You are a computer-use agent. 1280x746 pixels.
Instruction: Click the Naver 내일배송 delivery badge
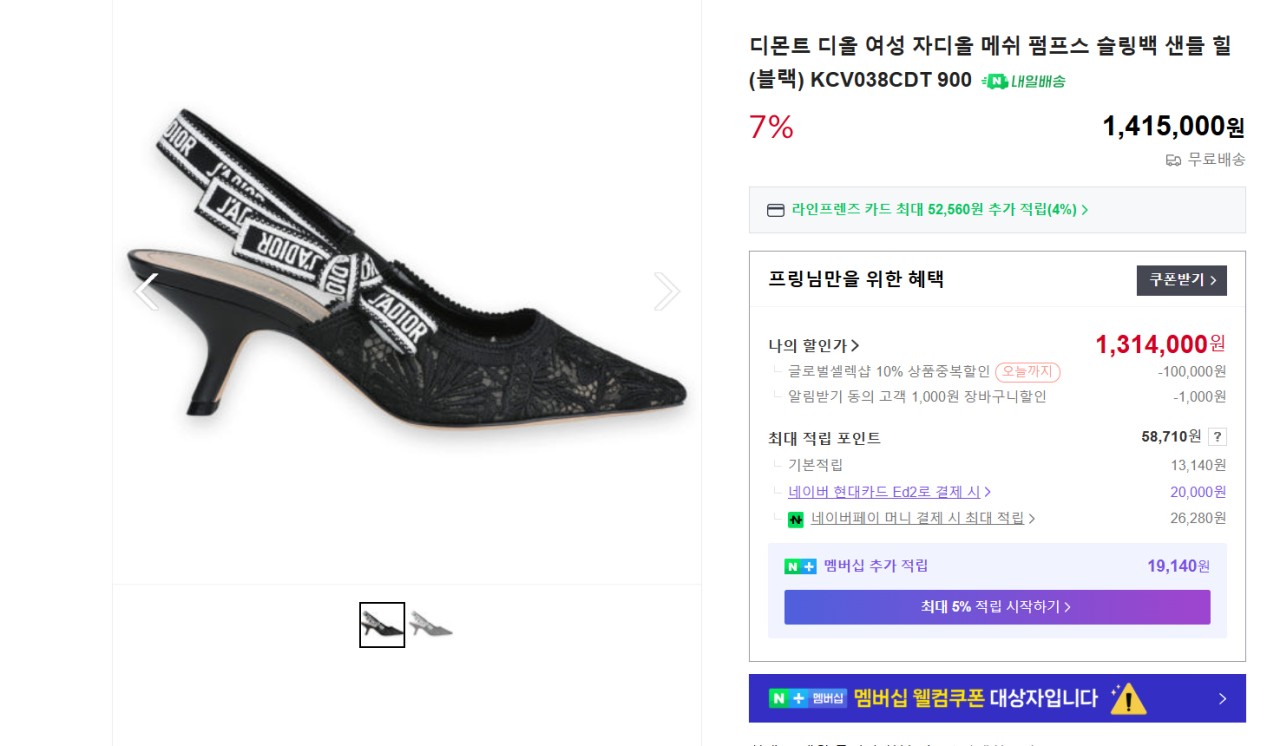tap(1023, 81)
